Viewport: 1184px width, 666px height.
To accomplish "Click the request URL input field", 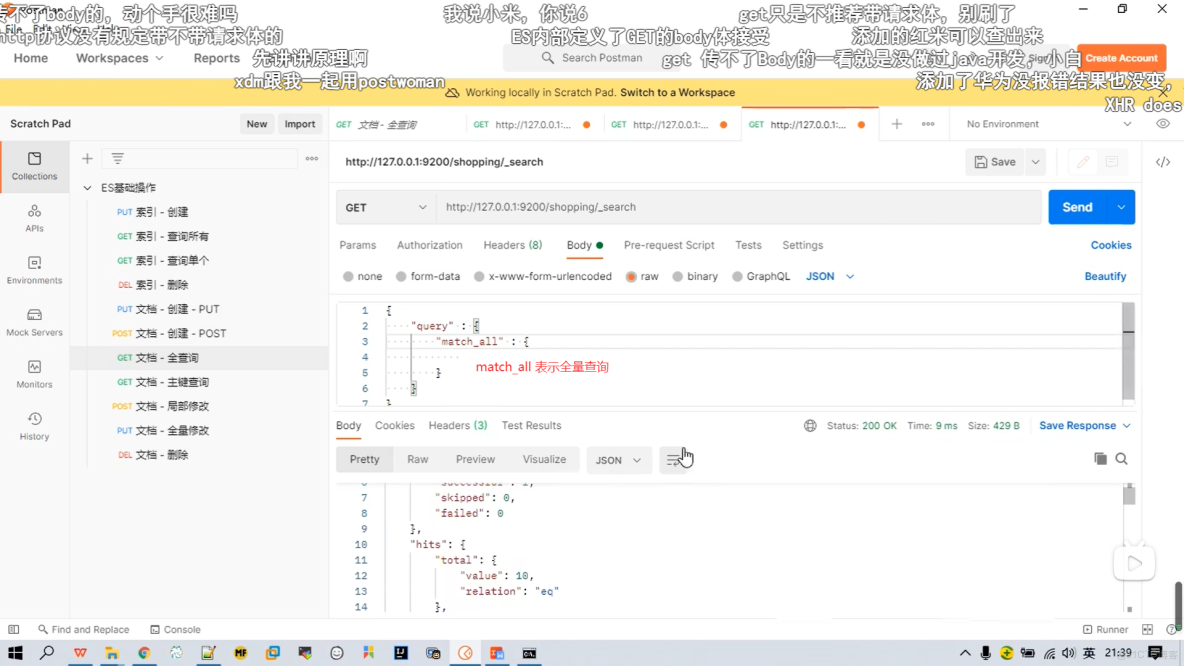I will [x=700, y=207].
